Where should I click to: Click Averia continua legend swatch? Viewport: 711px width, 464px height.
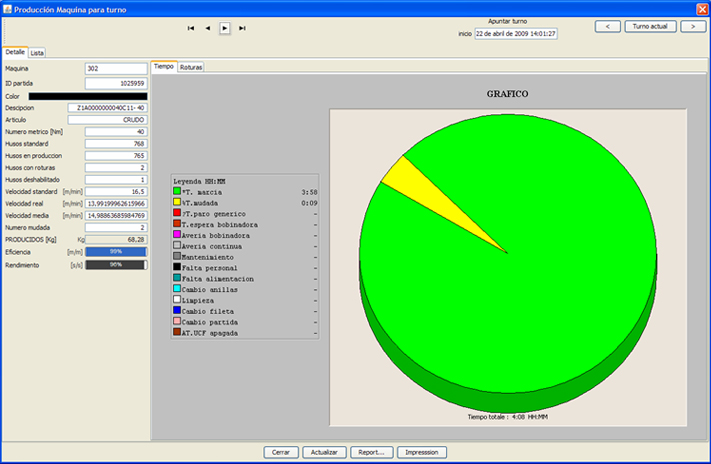tap(177, 245)
